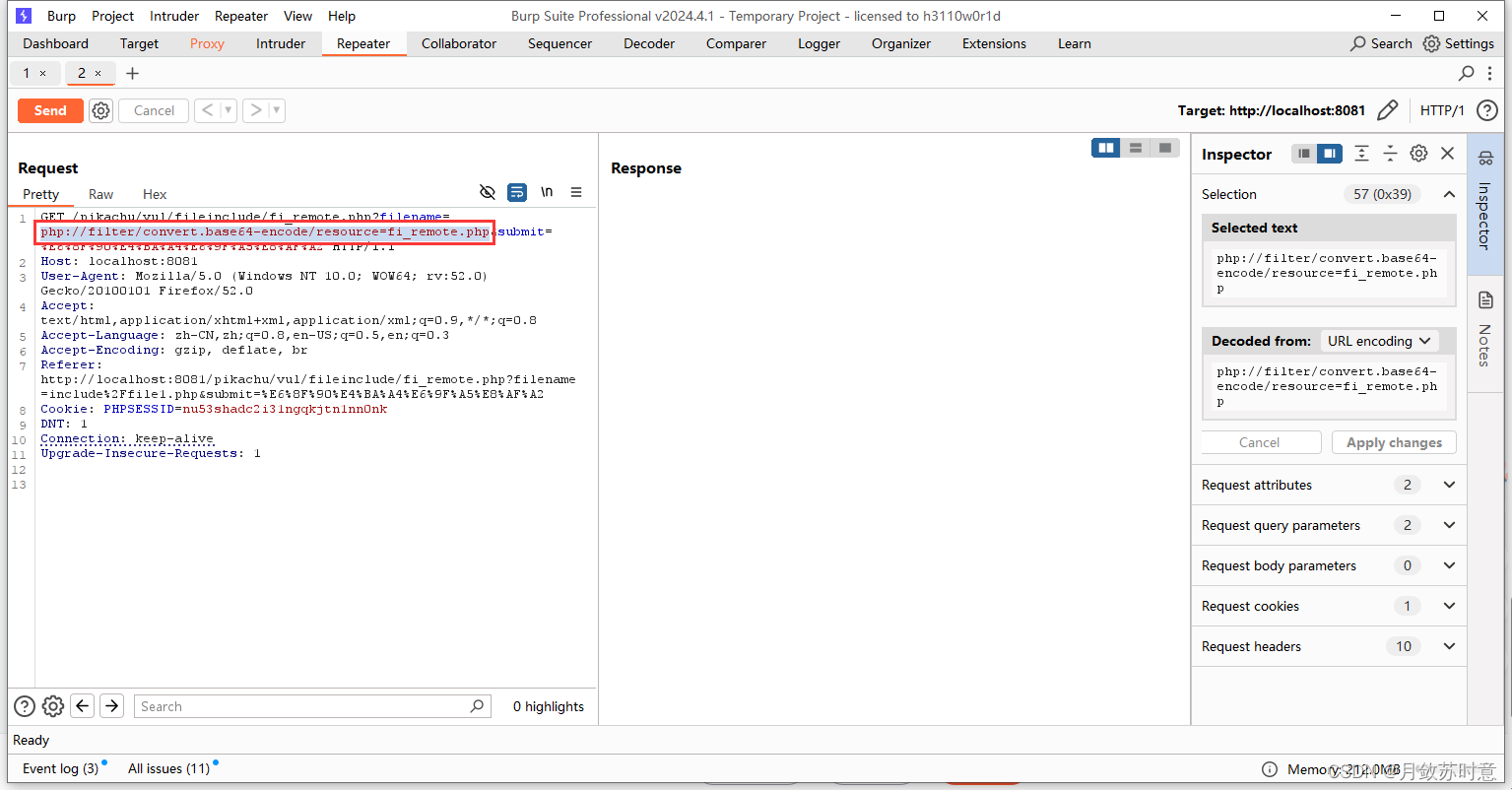Open Event log (3) in status bar

tap(61, 768)
